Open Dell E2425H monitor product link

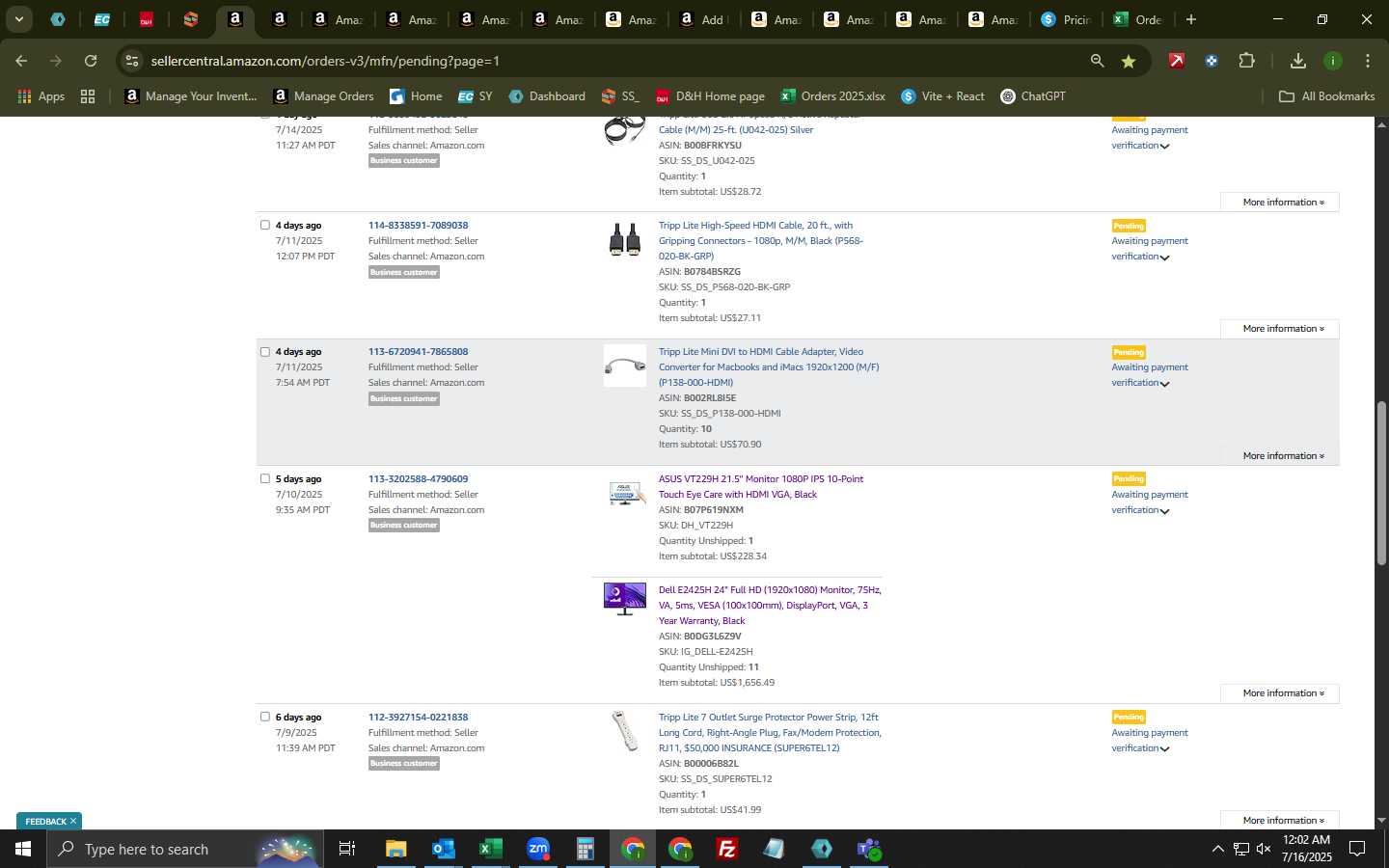point(770,605)
